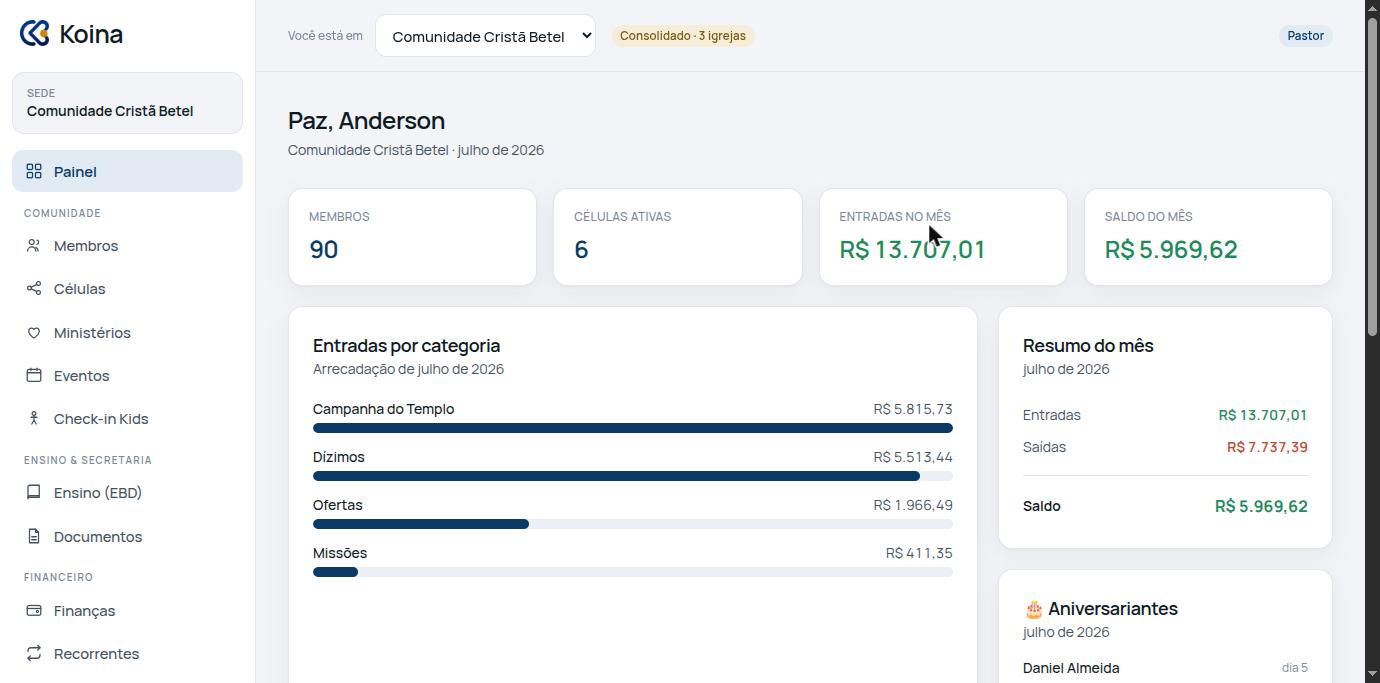The height and width of the screenshot is (683, 1380).
Task: Click the Finanças wallet icon
Action: [x=34, y=610]
